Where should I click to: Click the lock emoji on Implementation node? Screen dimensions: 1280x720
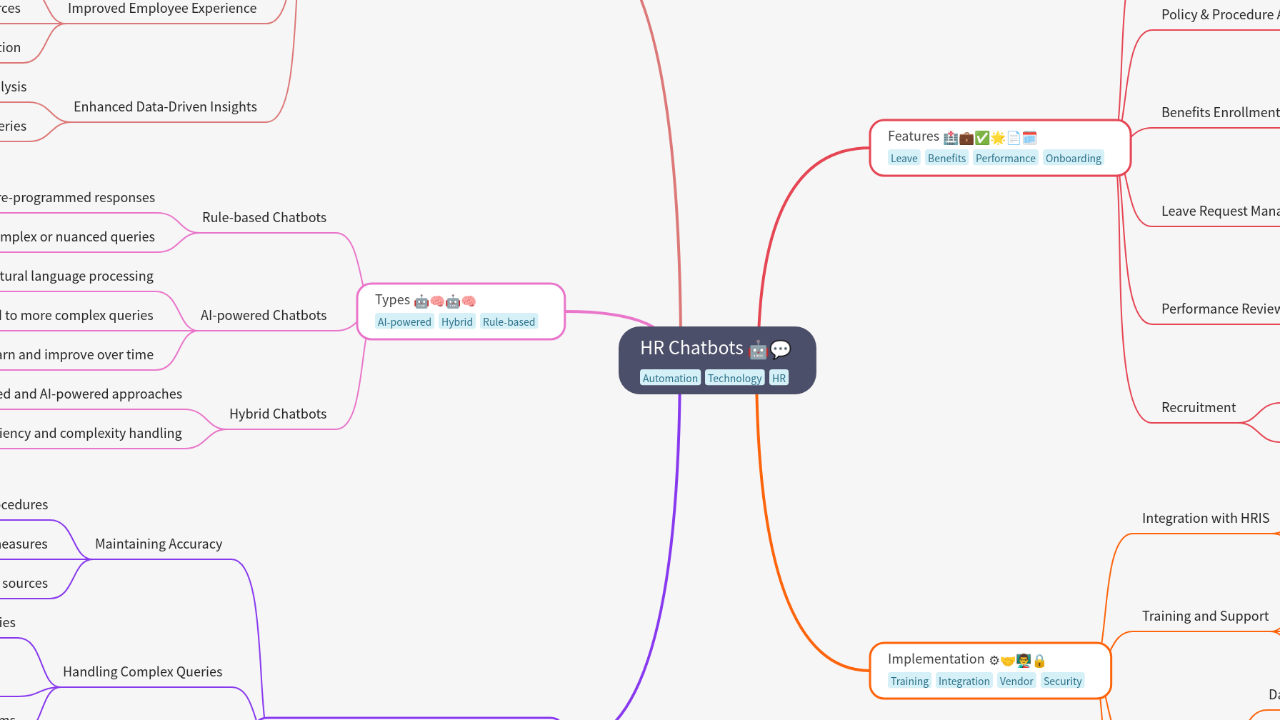point(1039,660)
